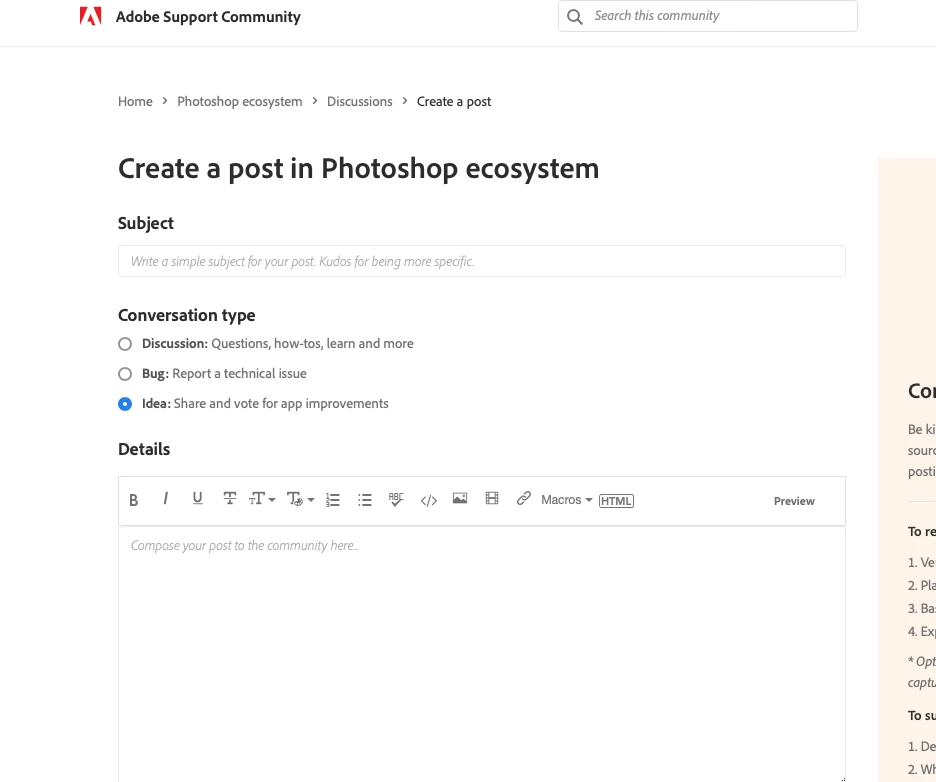The height and width of the screenshot is (782, 936).
Task: Grab the editor resize handle corner
Action: click(843, 779)
